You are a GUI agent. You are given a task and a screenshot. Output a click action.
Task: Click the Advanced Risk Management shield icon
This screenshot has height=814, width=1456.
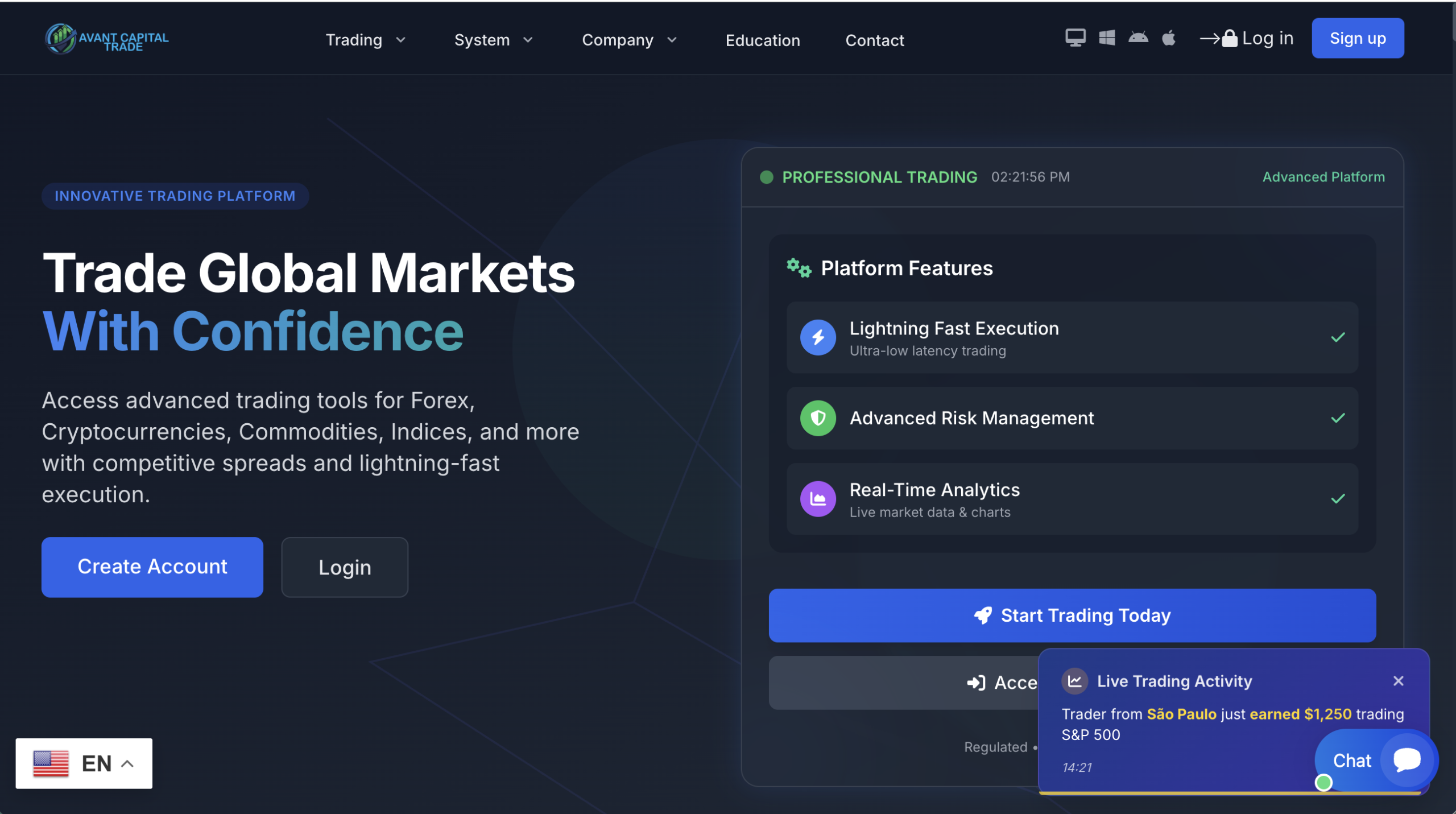point(818,418)
